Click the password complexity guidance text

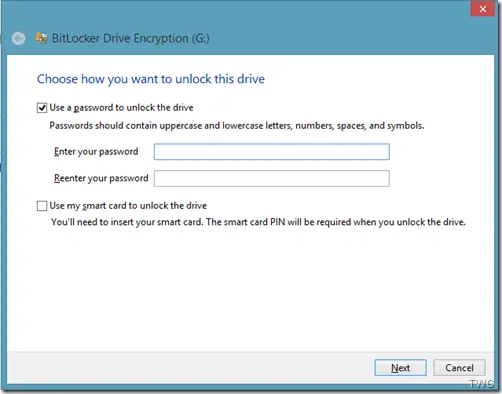[237, 126]
